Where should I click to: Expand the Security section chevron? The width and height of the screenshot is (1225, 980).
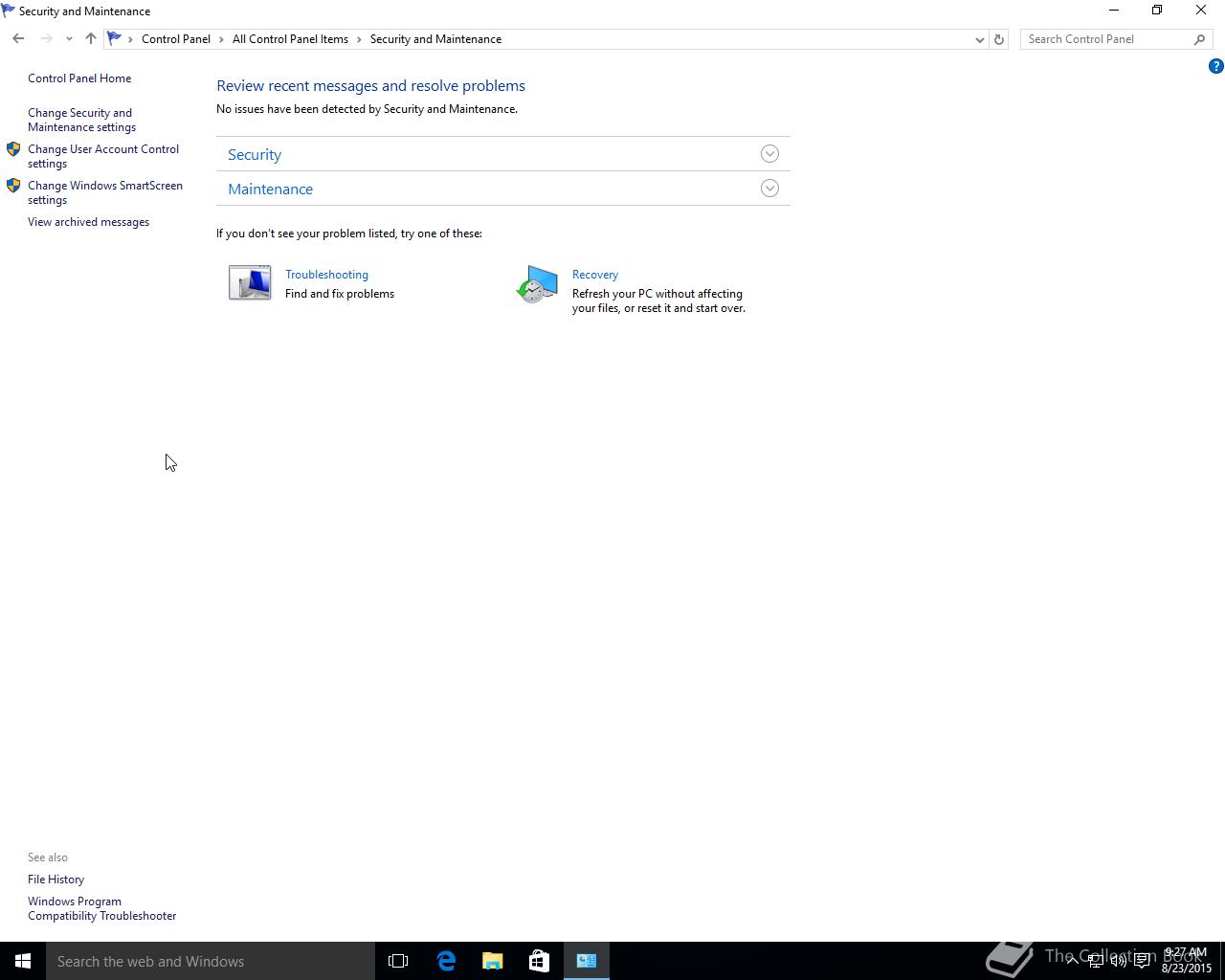coord(769,154)
